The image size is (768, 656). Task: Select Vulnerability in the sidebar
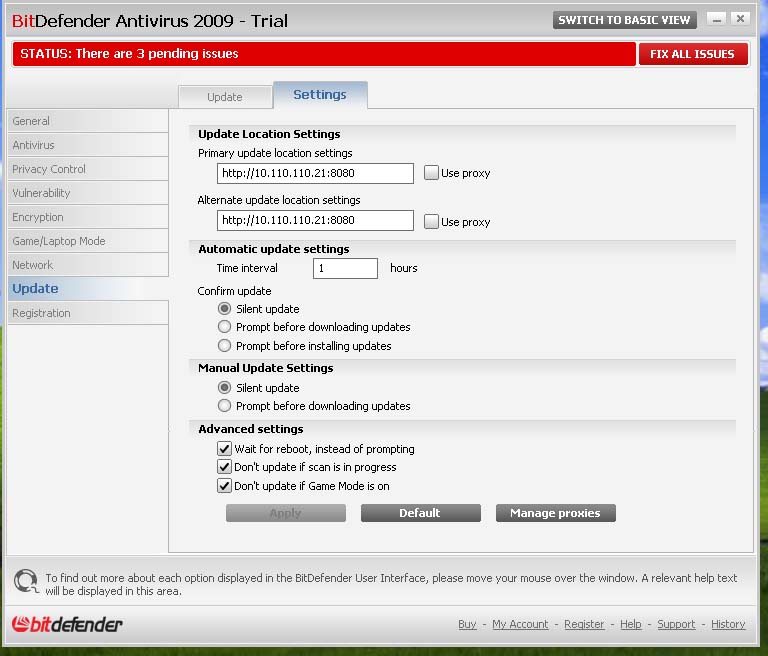click(x=88, y=193)
